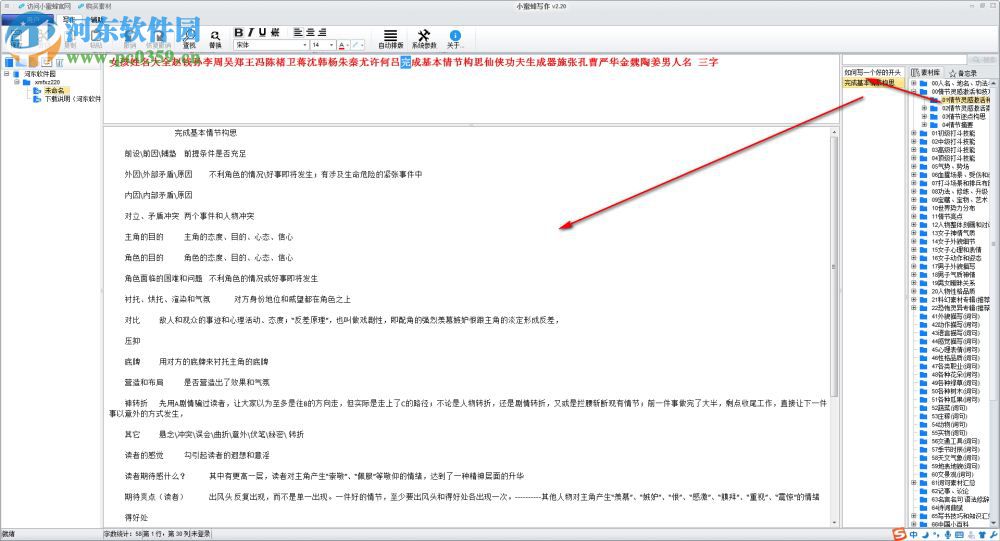Click the Sogou microphone voice input icon

948,535
